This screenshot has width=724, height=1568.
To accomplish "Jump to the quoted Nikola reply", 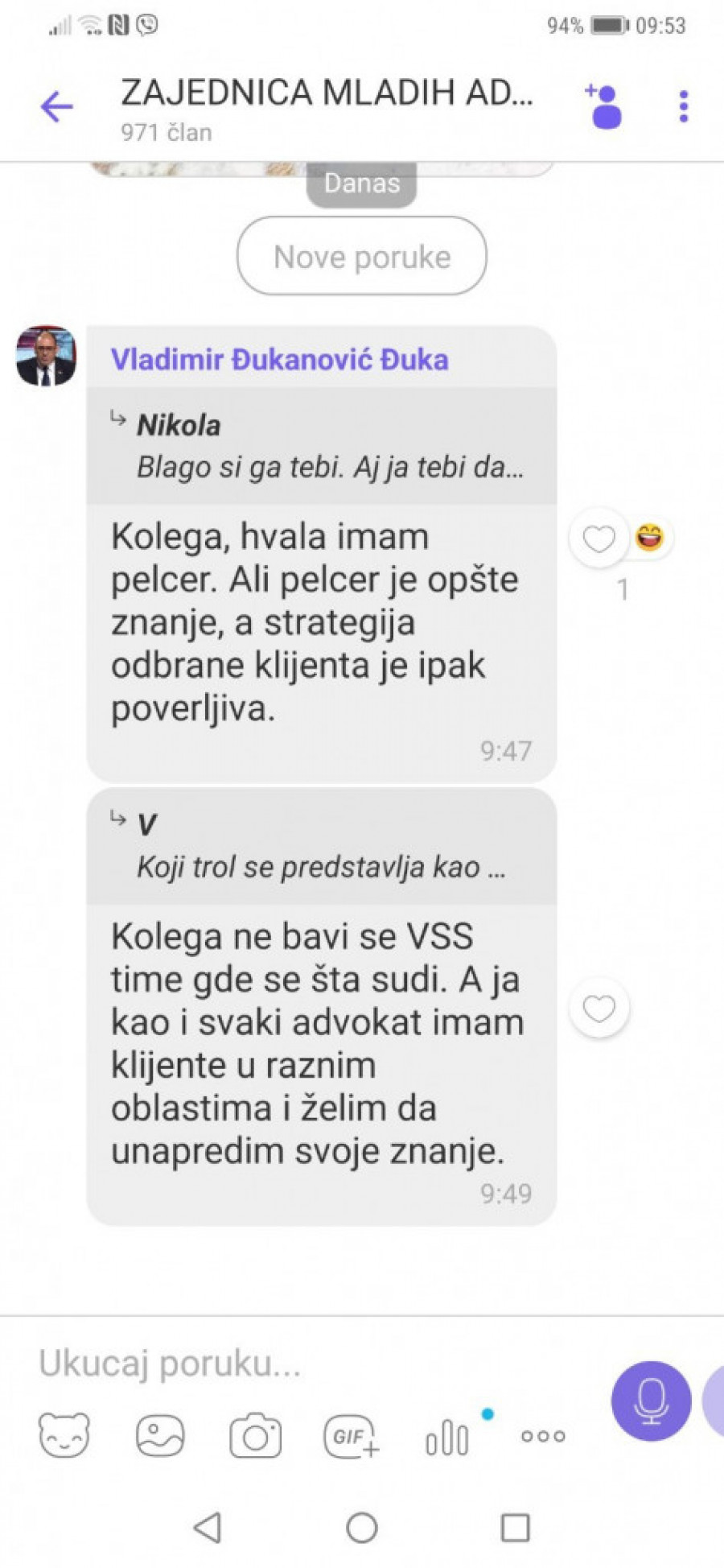I will point(322,445).
